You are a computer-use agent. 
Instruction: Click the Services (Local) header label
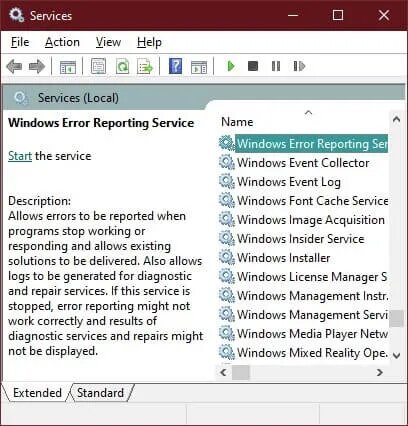(x=78, y=98)
